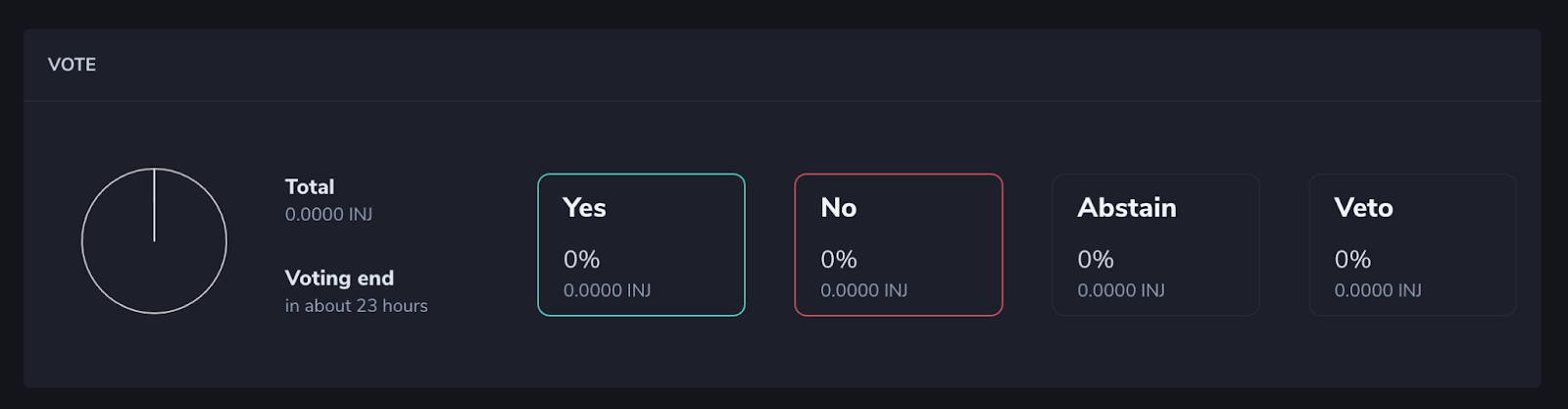
Task: Click the INJ amount in Veto card
Action: pos(1378,290)
